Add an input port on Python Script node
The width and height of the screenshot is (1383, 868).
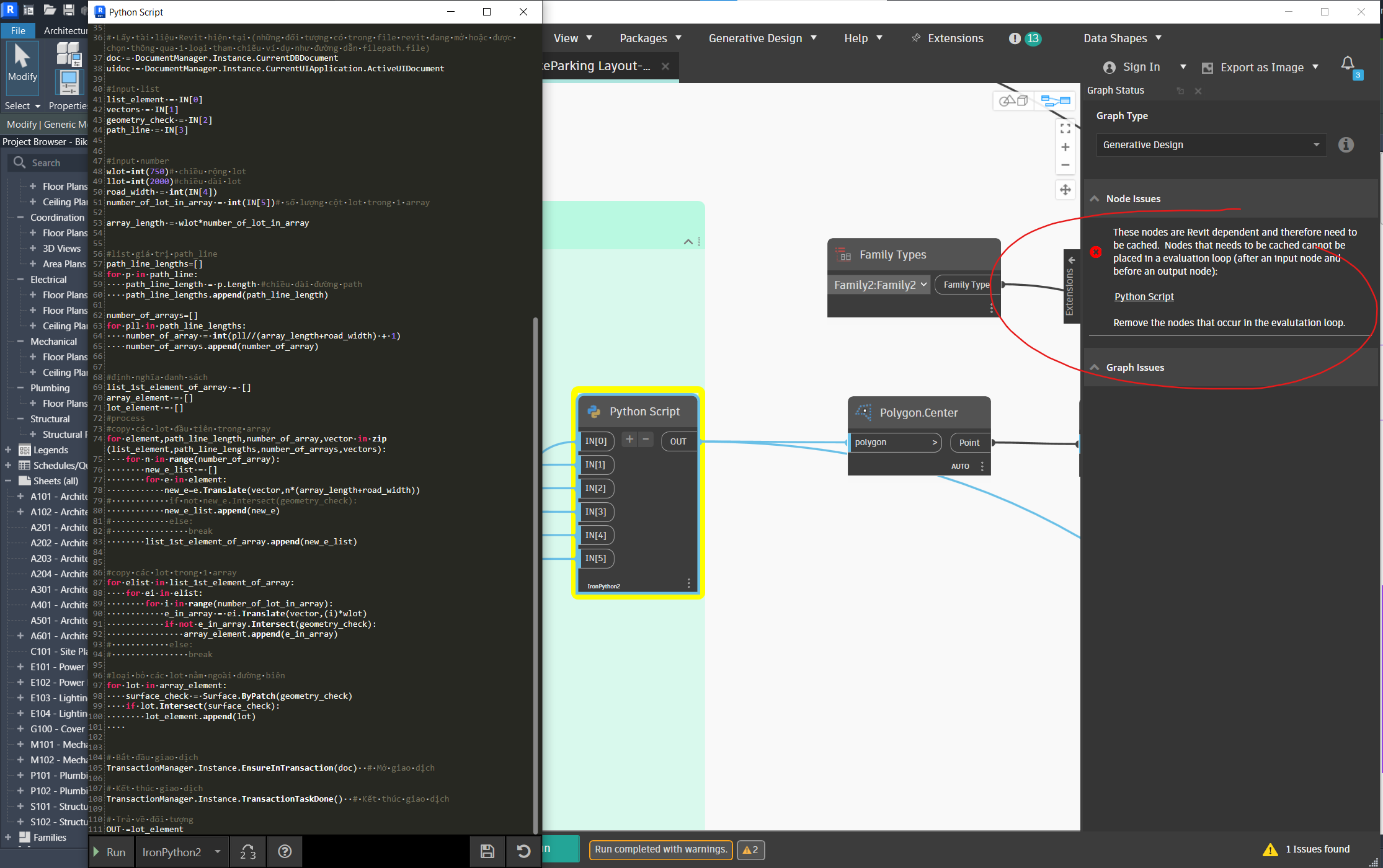click(x=629, y=440)
